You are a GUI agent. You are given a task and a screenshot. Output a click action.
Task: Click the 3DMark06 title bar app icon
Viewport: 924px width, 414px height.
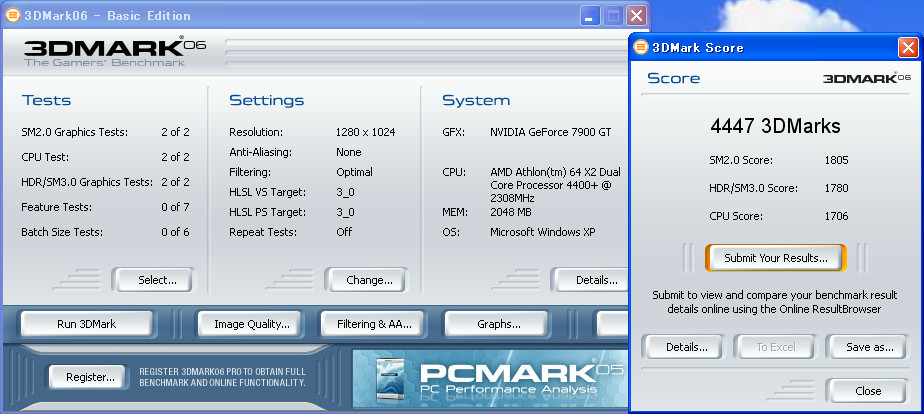12,16
